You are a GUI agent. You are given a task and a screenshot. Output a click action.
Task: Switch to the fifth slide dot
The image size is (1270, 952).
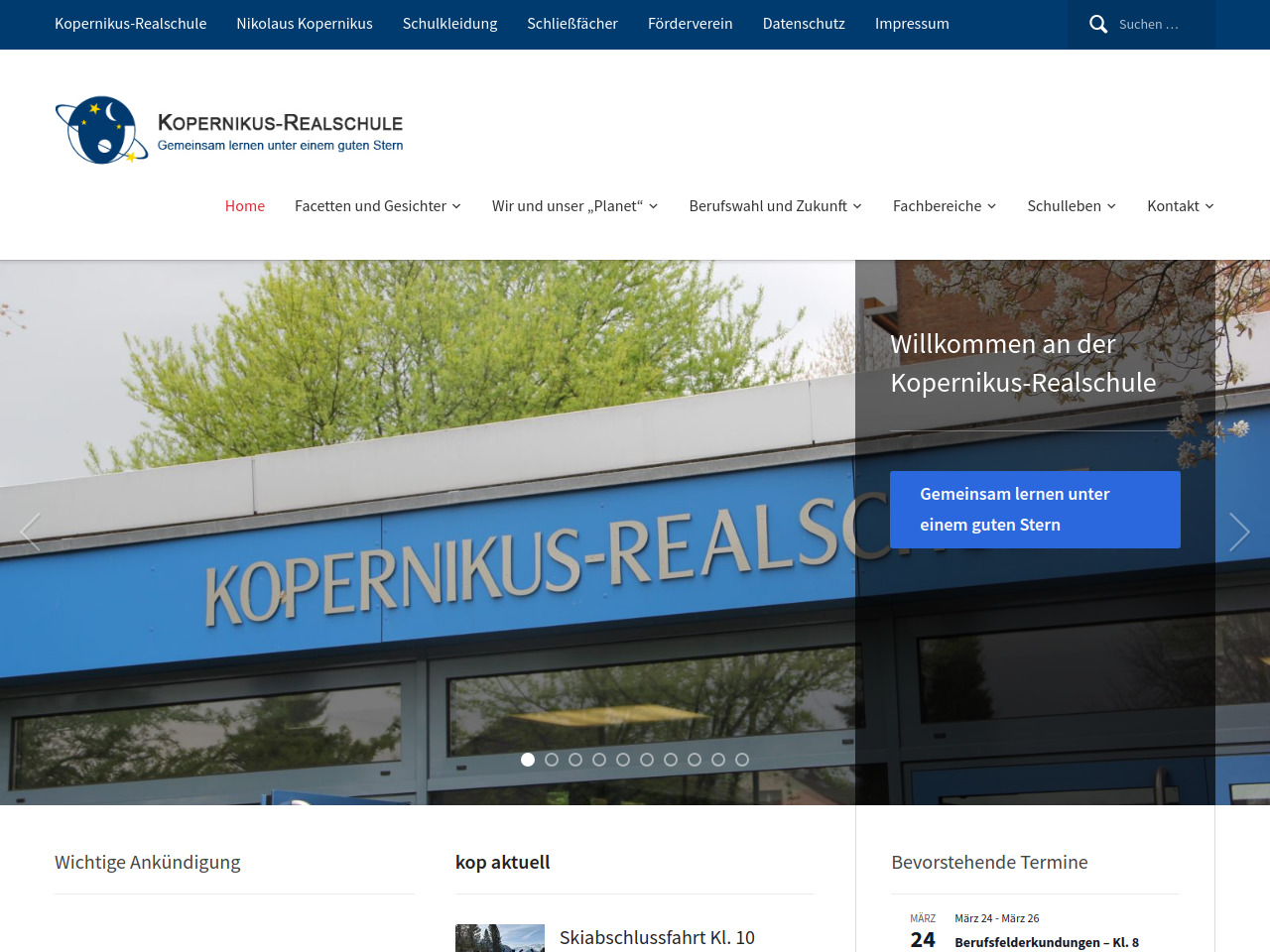623,760
